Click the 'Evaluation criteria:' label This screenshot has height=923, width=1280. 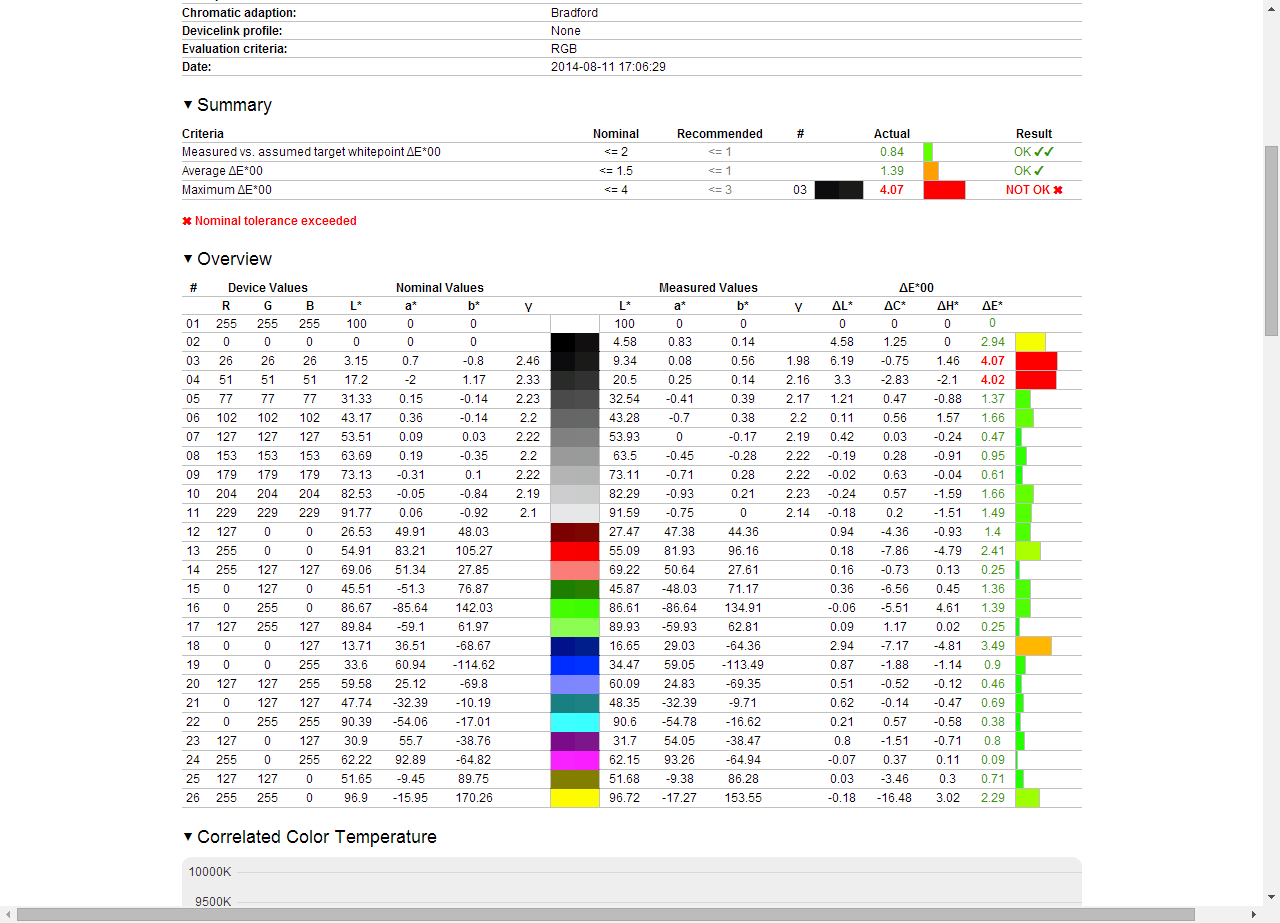234,49
